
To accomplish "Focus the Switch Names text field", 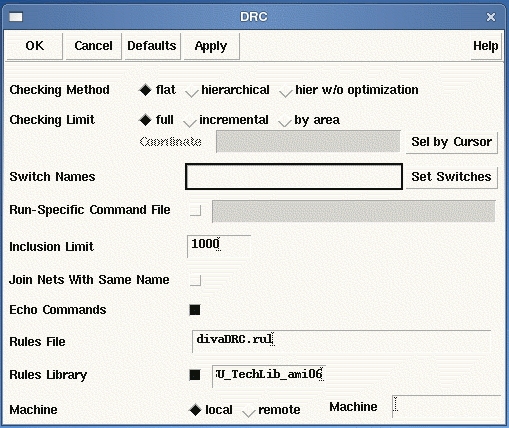I will [294, 177].
